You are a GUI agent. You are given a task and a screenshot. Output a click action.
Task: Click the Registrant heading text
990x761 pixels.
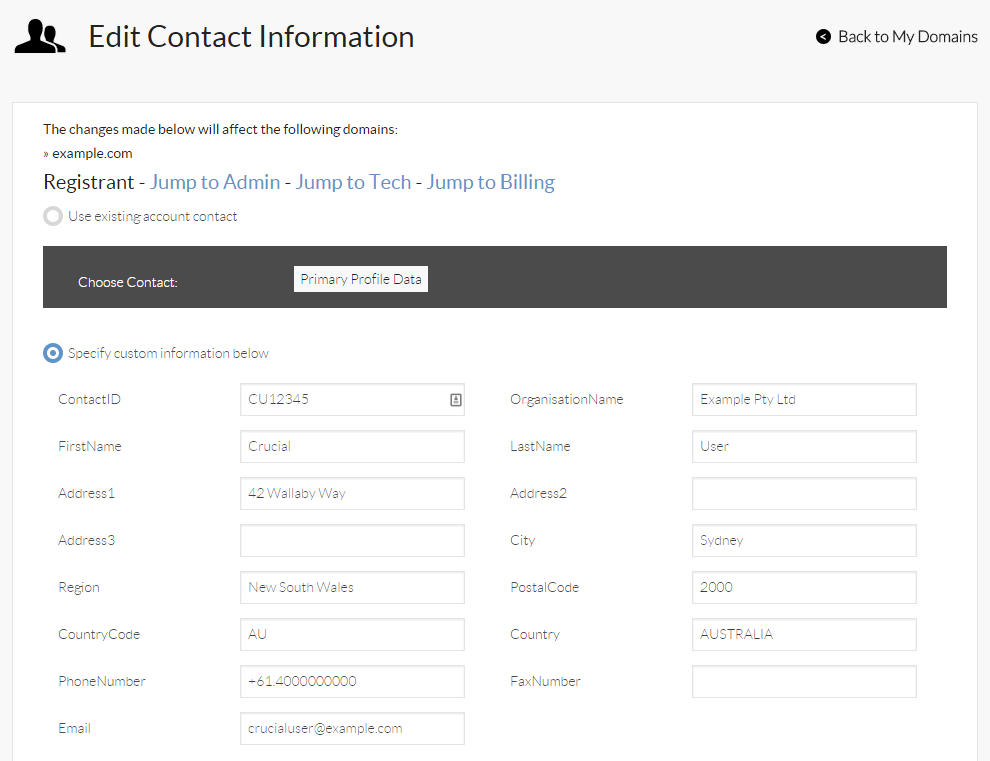click(x=88, y=182)
